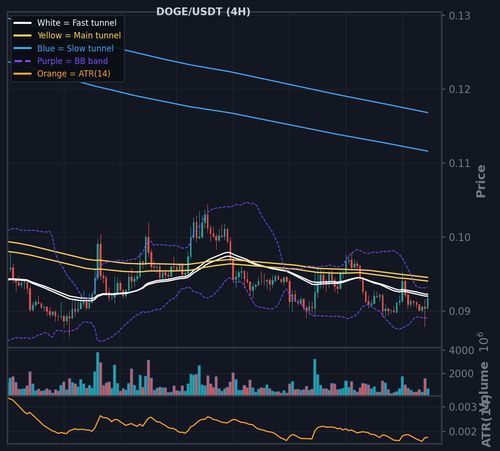Click the purple dashed line sample in legend
500x451 pixels.
(22, 61)
